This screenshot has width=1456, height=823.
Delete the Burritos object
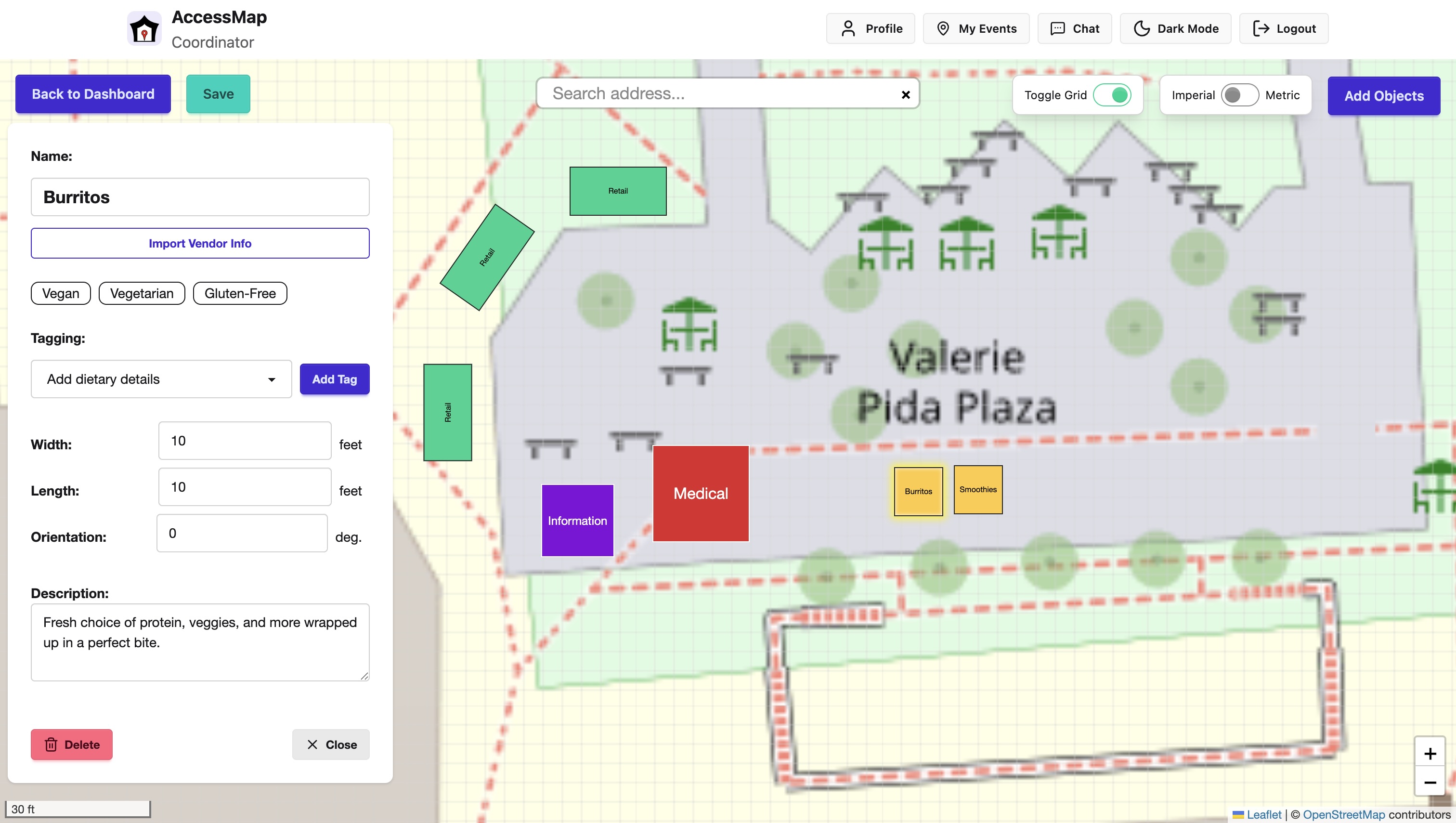pyautogui.click(x=71, y=745)
